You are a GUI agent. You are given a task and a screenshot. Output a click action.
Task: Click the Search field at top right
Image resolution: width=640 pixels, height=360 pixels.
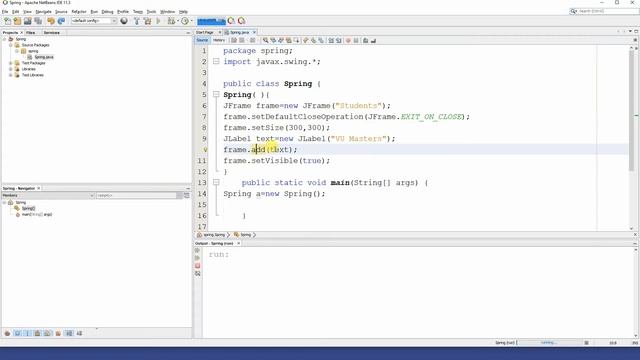(604, 11)
